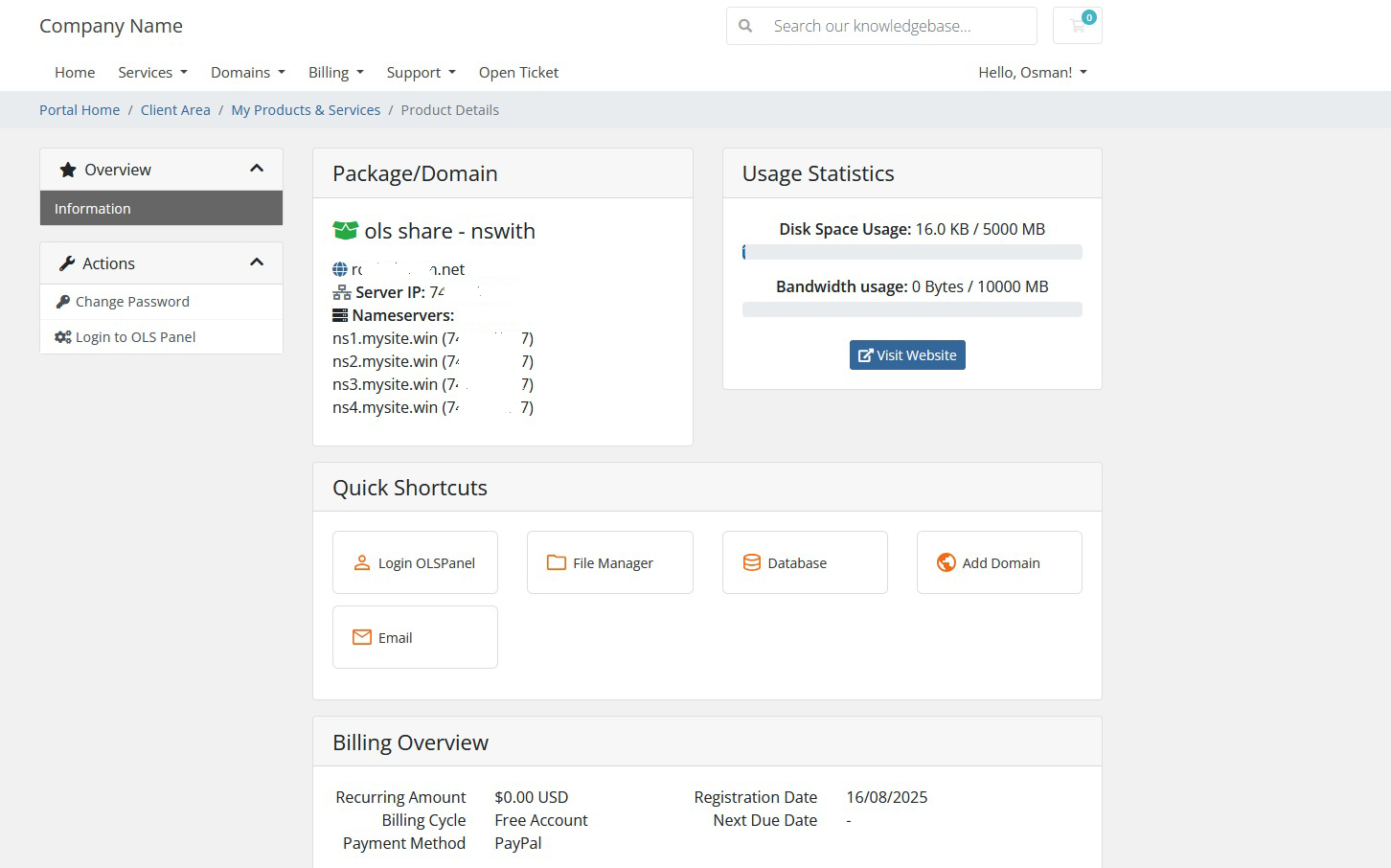
Task: Click the File Manager folder icon
Action: click(x=557, y=562)
